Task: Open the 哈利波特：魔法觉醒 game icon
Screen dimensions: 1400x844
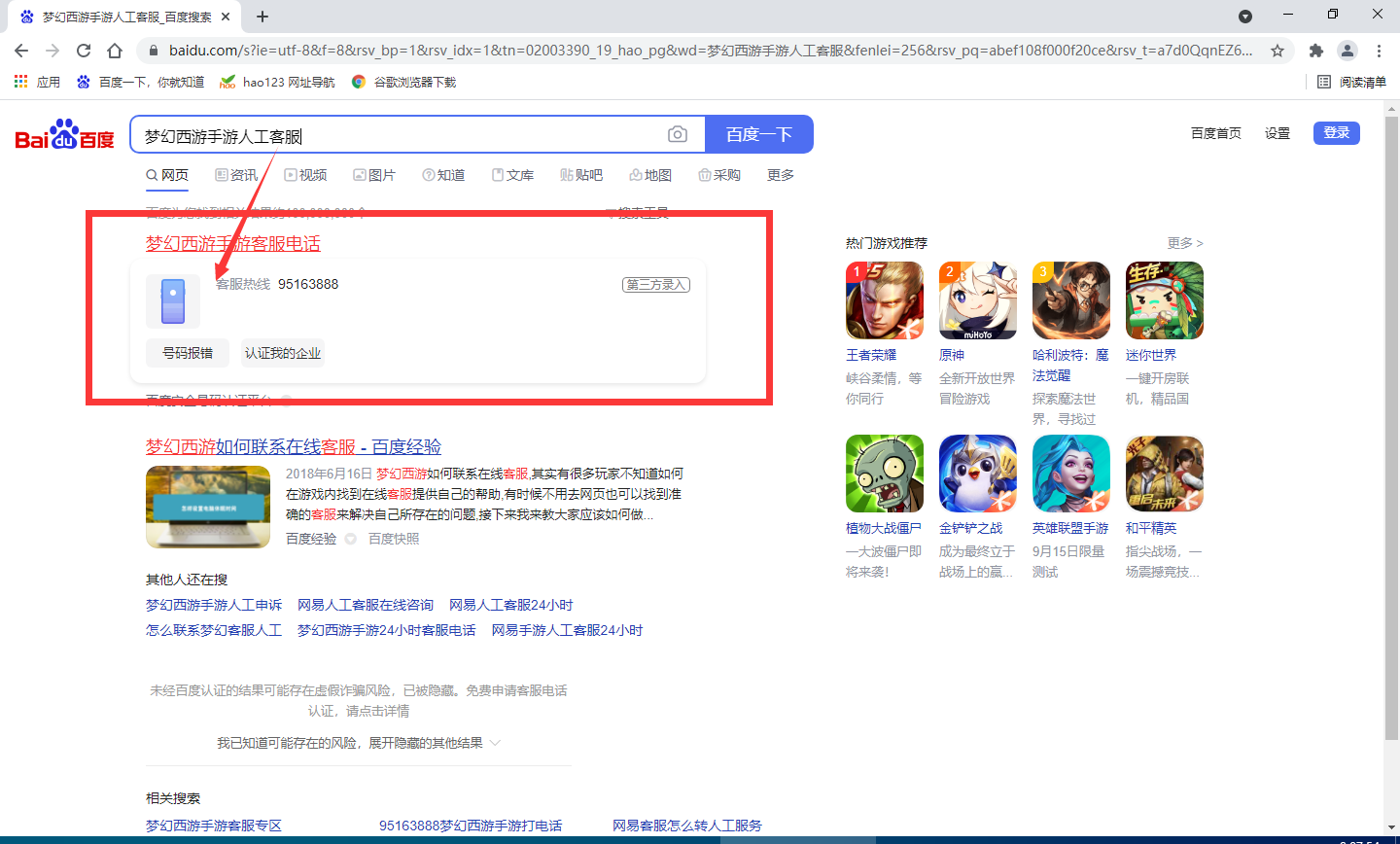Action: pyautogui.click(x=1071, y=300)
